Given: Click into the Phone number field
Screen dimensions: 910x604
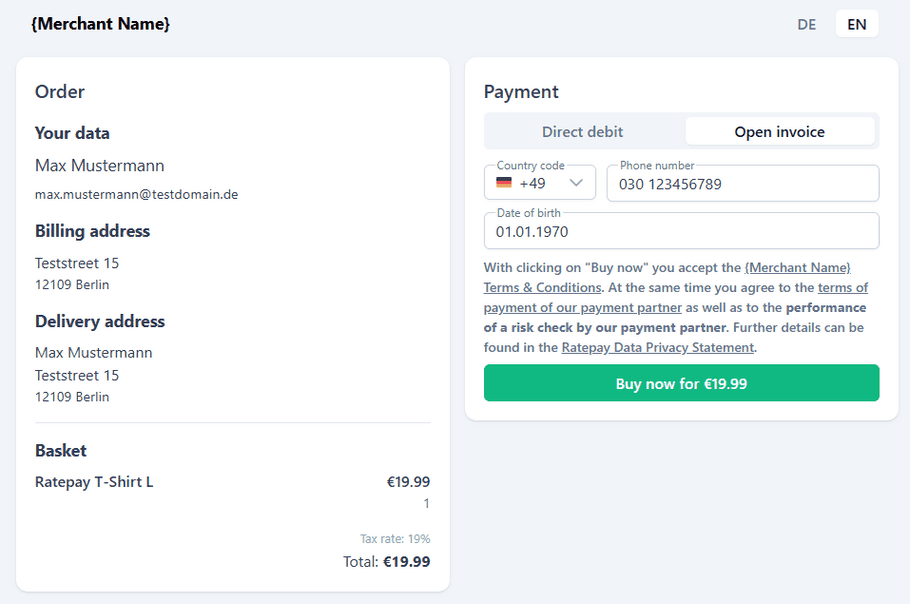Looking at the screenshot, I should 743,184.
